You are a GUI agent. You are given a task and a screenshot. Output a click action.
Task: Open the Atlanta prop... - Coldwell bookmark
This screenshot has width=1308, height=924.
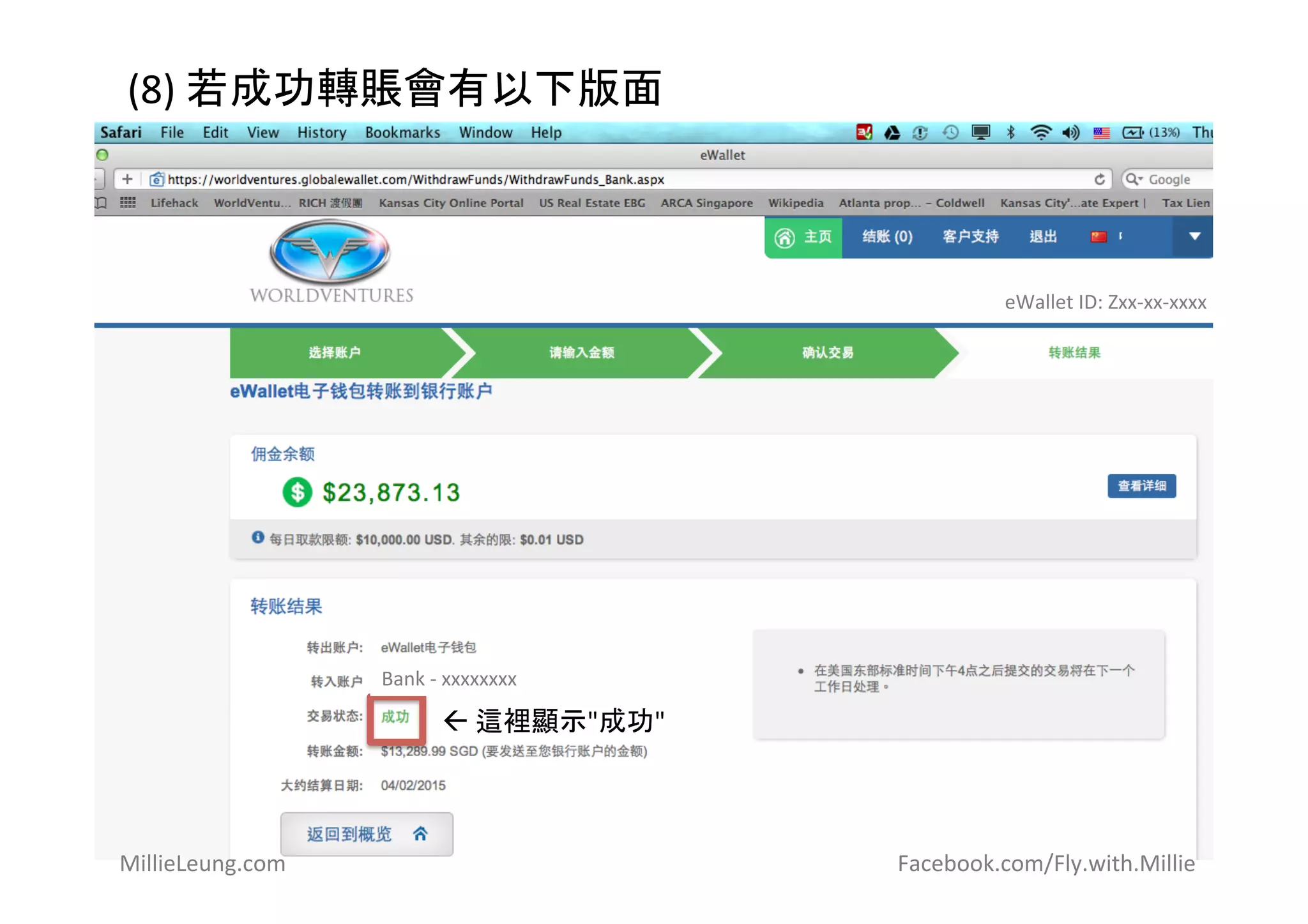pos(911,203)
